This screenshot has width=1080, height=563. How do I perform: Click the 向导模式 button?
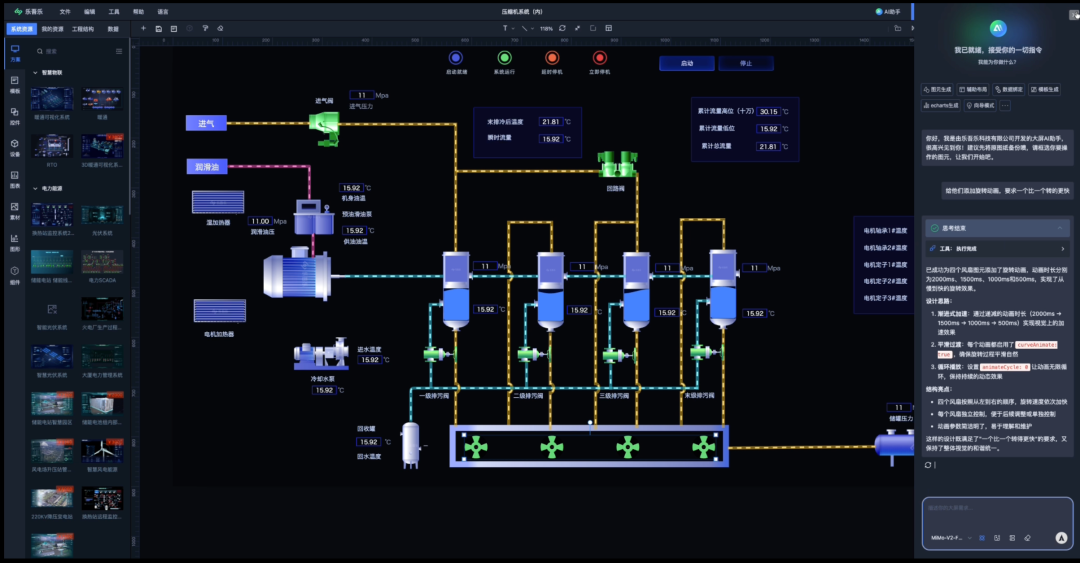click(x=980, y=105)
